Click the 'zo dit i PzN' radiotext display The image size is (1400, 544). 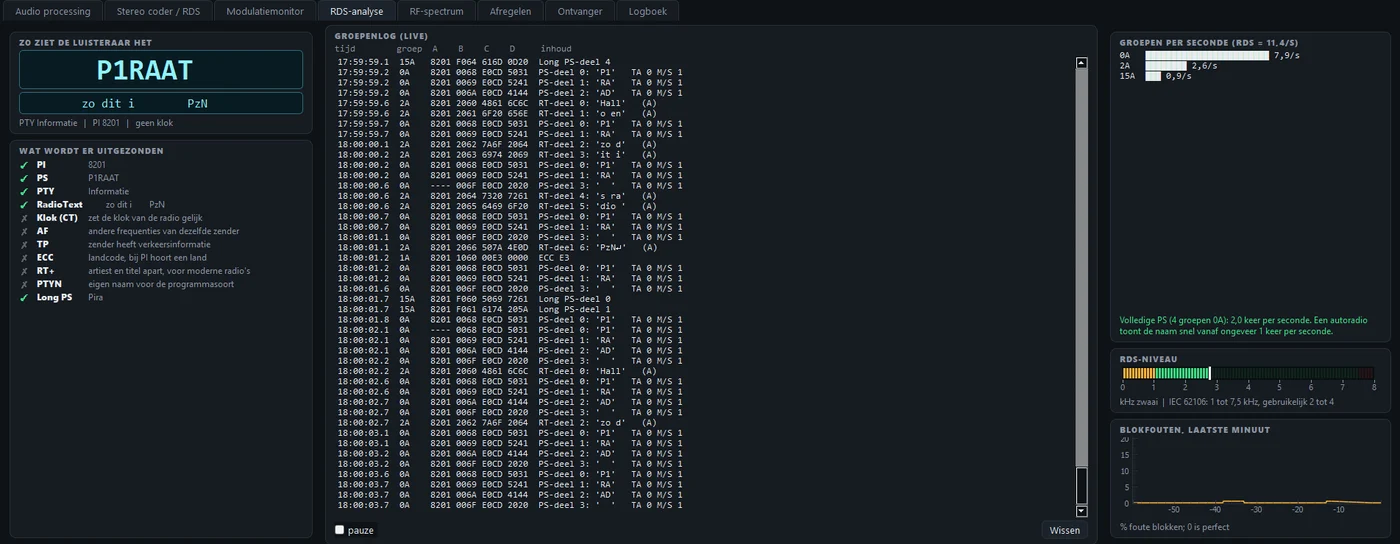click(x=161, y=103)
